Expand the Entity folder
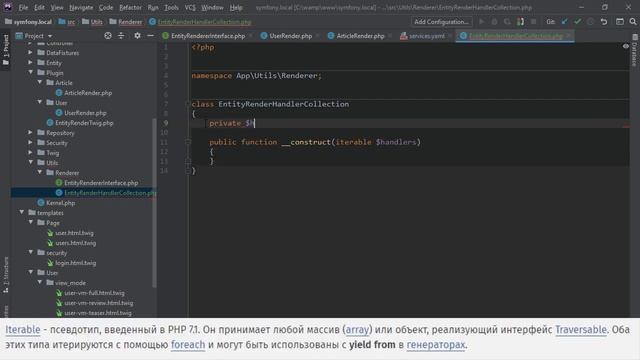The height and width of the screenshot is (360, 640). pos(30,62)
